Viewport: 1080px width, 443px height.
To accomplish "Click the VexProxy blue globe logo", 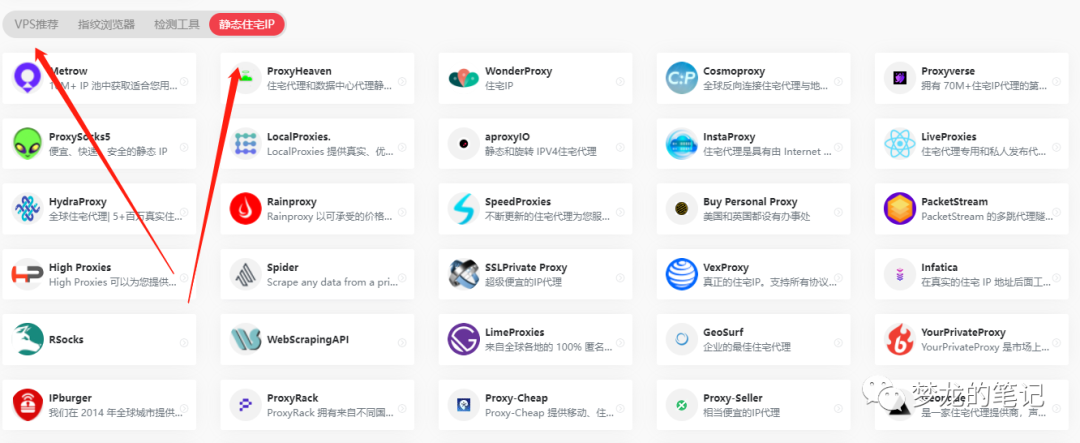I will pyautogui.click(x=682, y=274).
